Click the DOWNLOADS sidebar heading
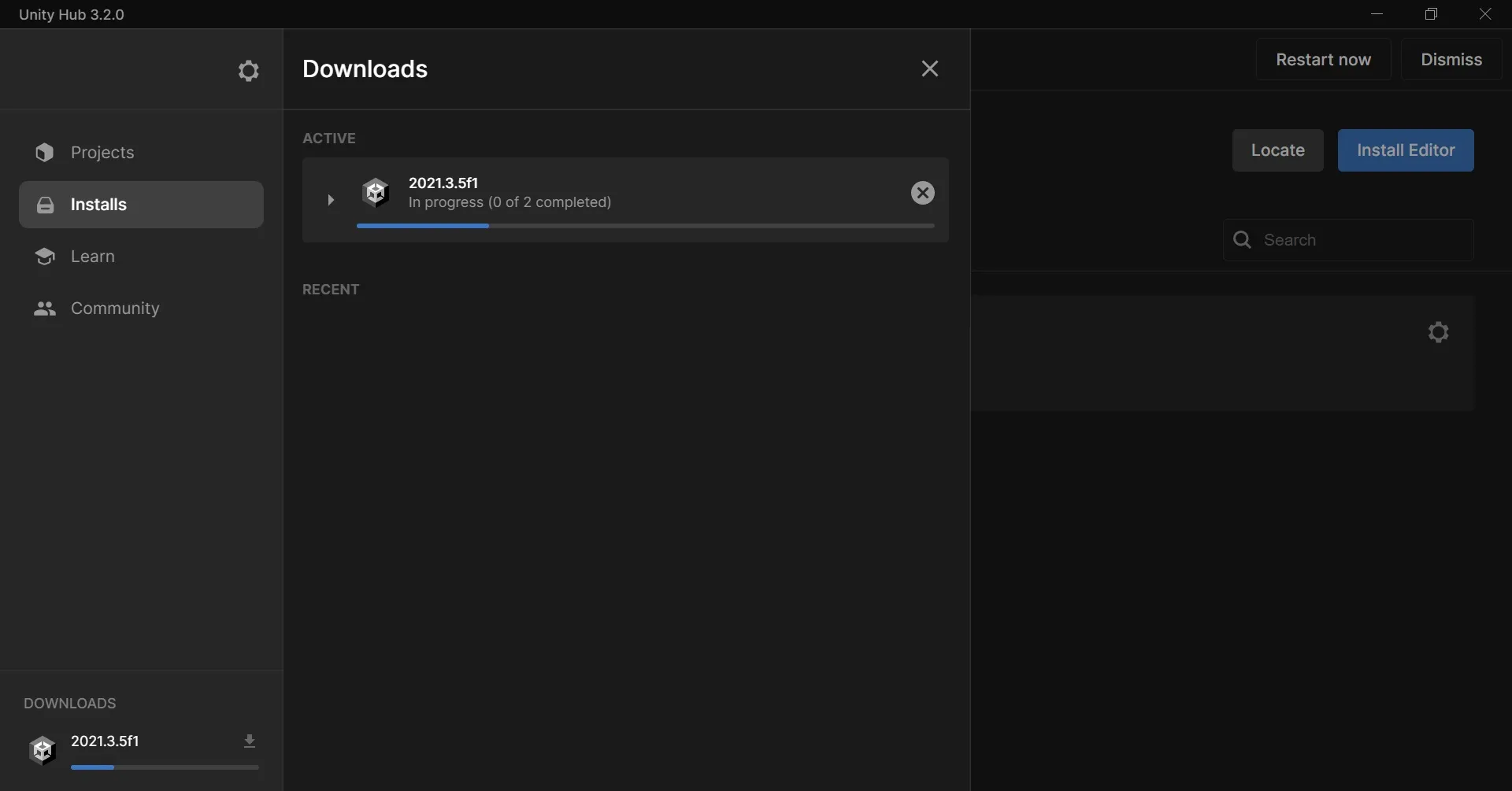Image resolution: width=1512 pixels, height=791 pixels. tap(70, 704)
